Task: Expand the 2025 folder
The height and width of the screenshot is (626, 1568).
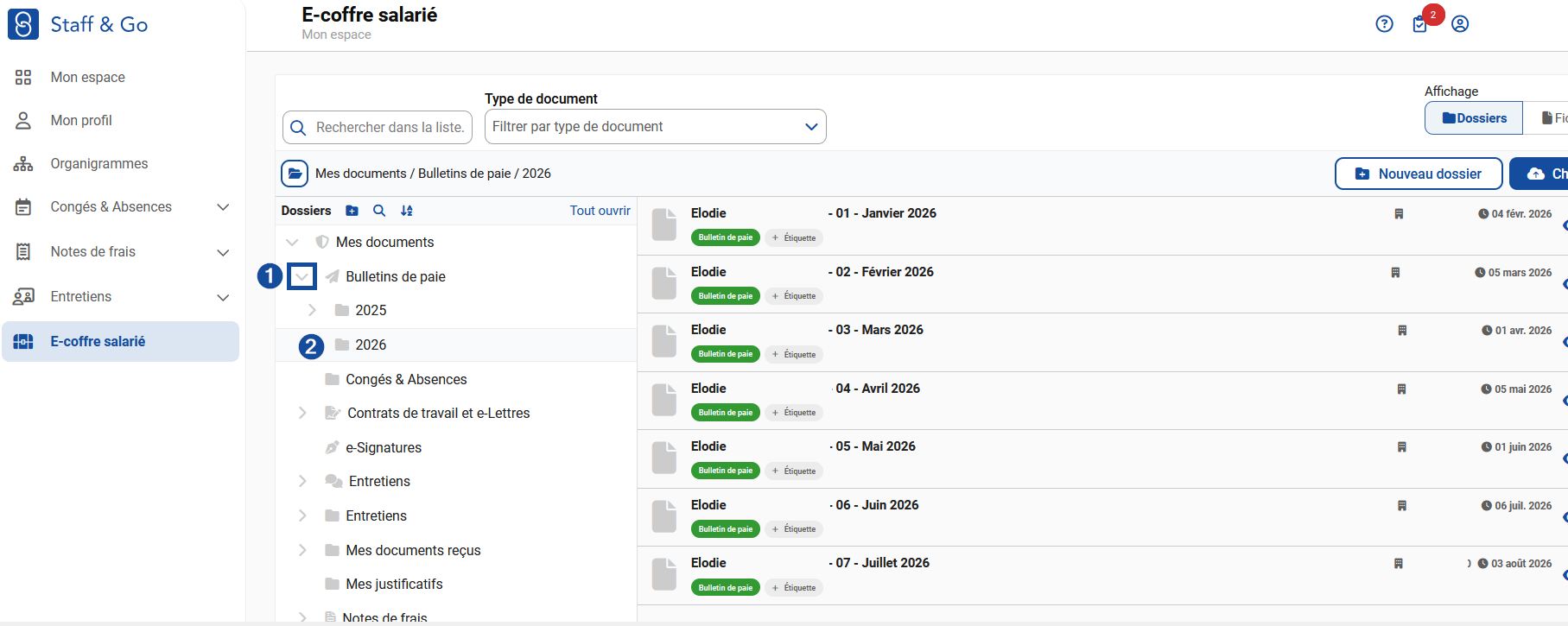Action: pyautogui.click(x=312, y=310)
